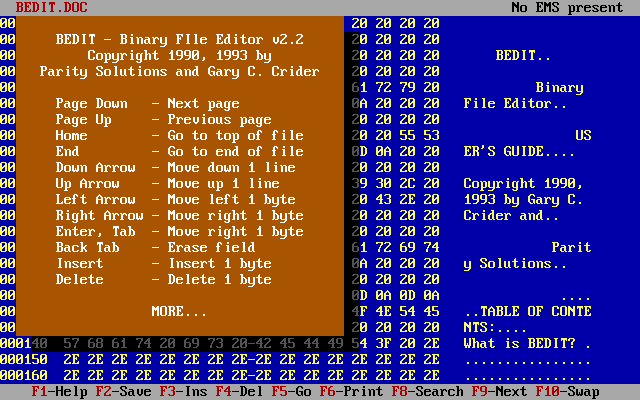The image size is (640, 400).
Task: Click the 'Home - Go to top of file' line
Action: coord(180,136)
